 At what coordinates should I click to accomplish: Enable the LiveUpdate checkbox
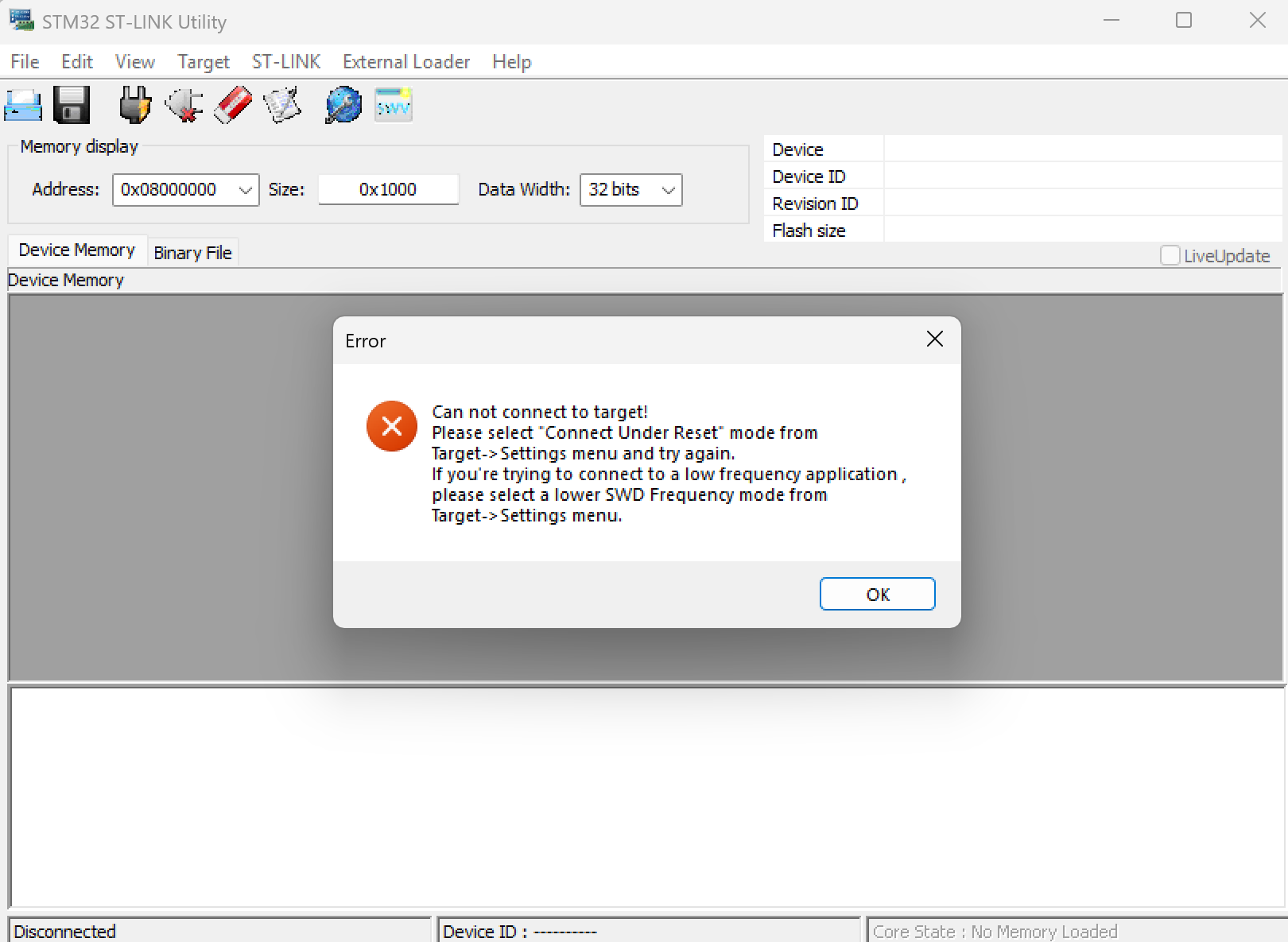[1170, 255]
